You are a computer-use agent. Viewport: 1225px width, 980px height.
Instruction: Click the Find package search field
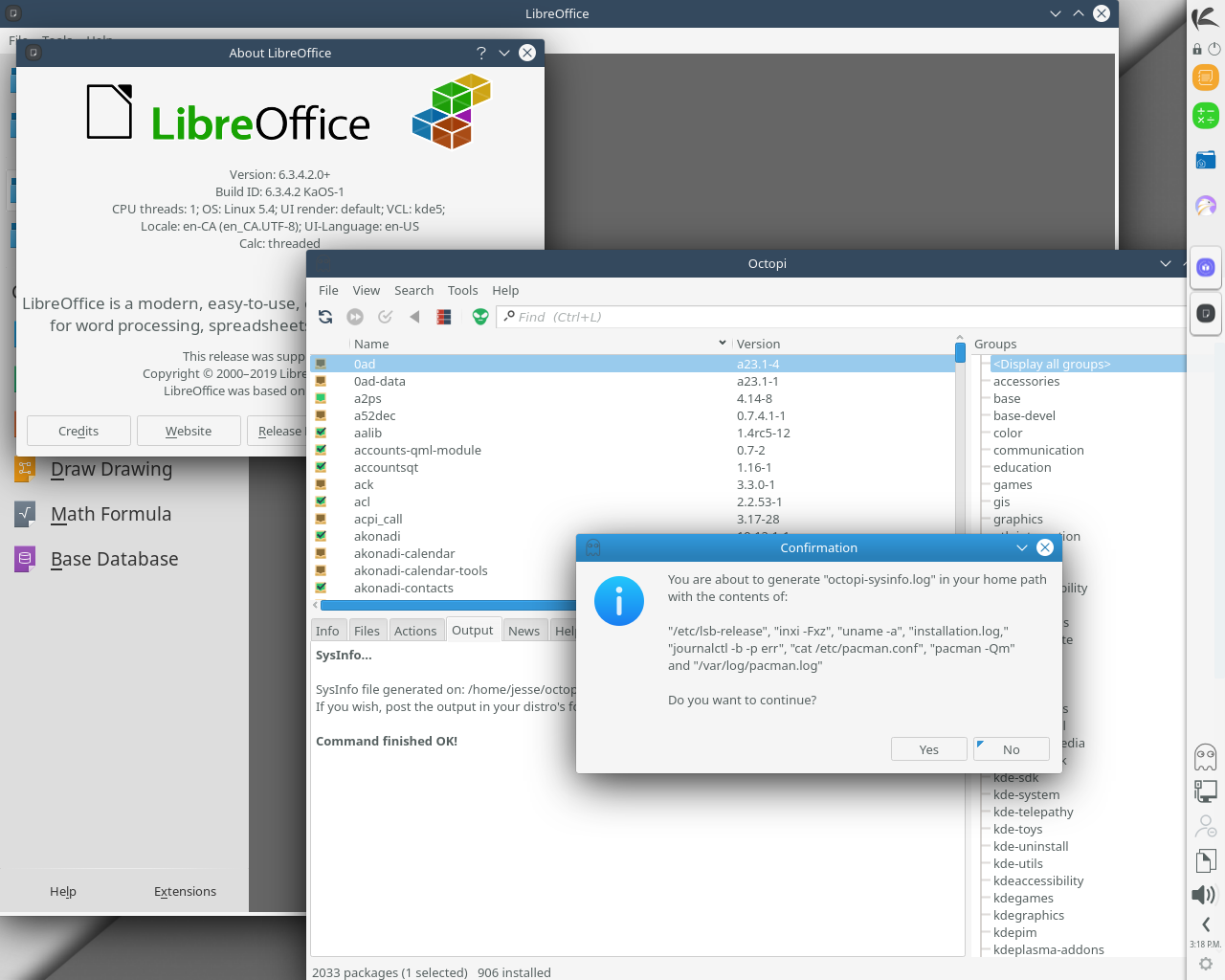840,317
